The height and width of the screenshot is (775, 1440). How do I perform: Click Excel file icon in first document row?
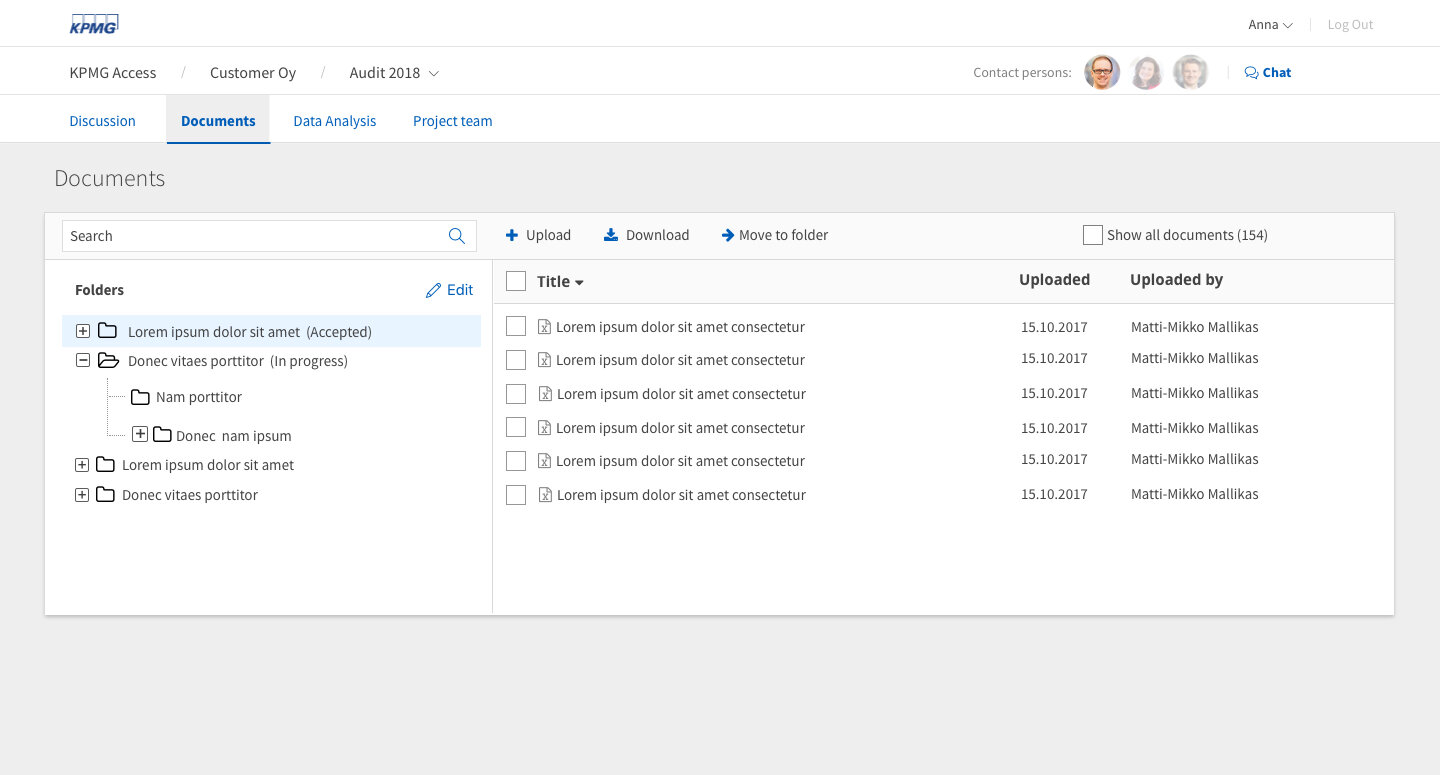coord(545,326)
